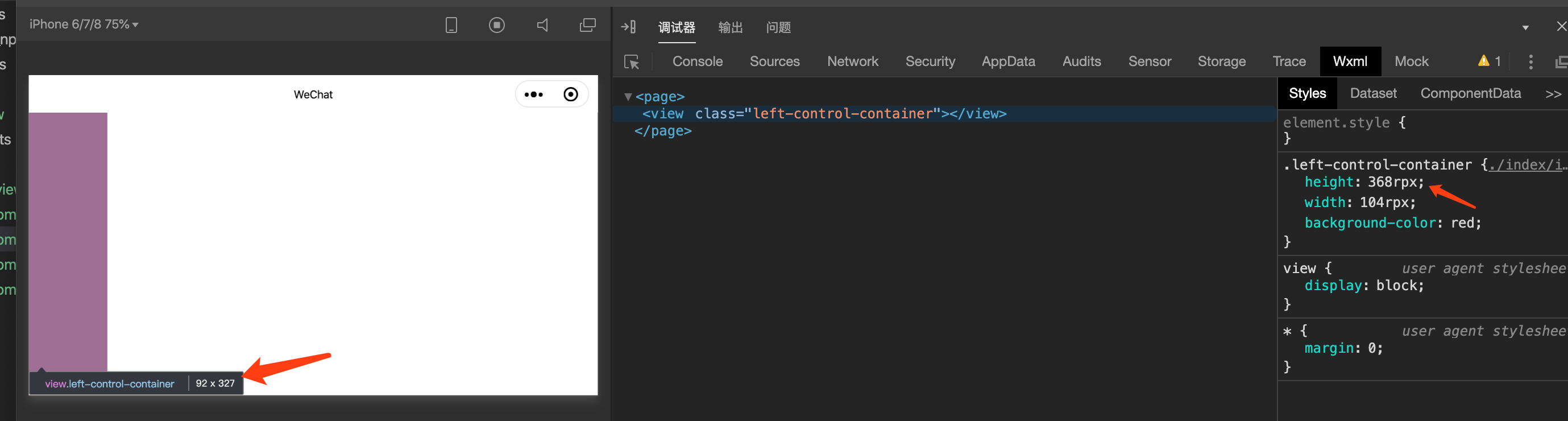This screenshot has height=421, width=1568.
Task: Open the Network tab
Action: click(x=852, y=61)
